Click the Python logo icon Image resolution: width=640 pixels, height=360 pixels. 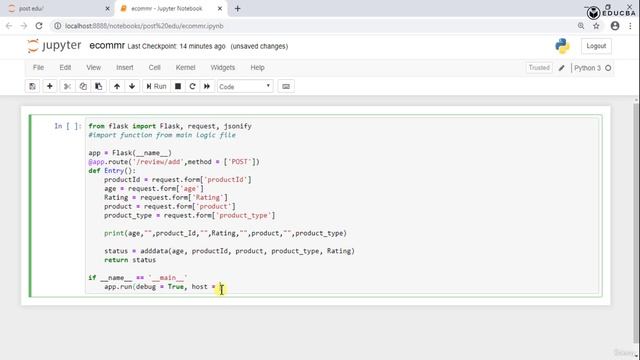tap(562, 46)
